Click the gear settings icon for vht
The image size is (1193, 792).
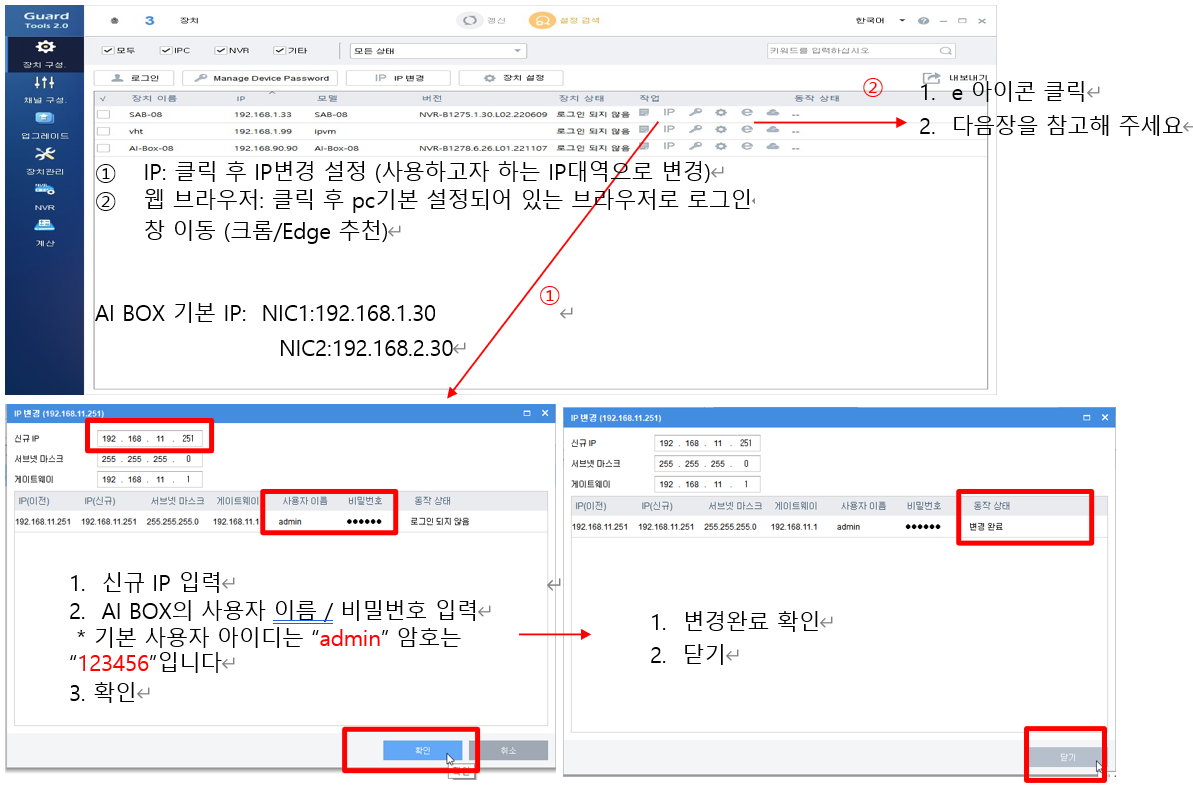pos(720,130)
